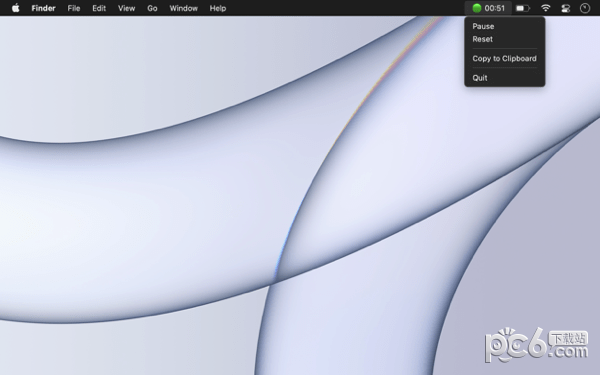Click the green timer status dot
The height and width of the screenshot is (375, 600).
click(476, 8)
